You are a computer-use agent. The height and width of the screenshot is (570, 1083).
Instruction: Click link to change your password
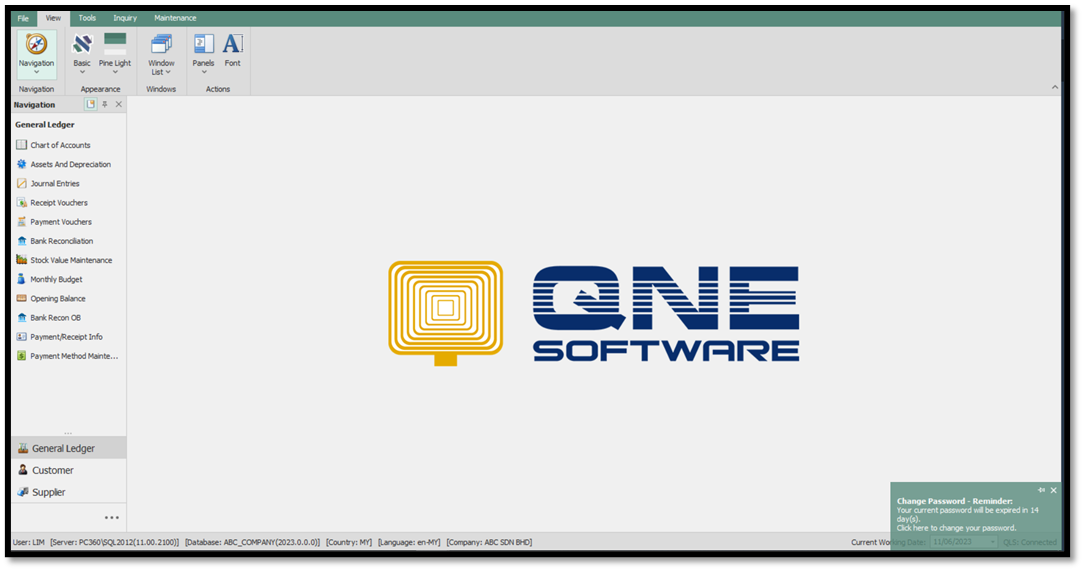tap(957, 528)
